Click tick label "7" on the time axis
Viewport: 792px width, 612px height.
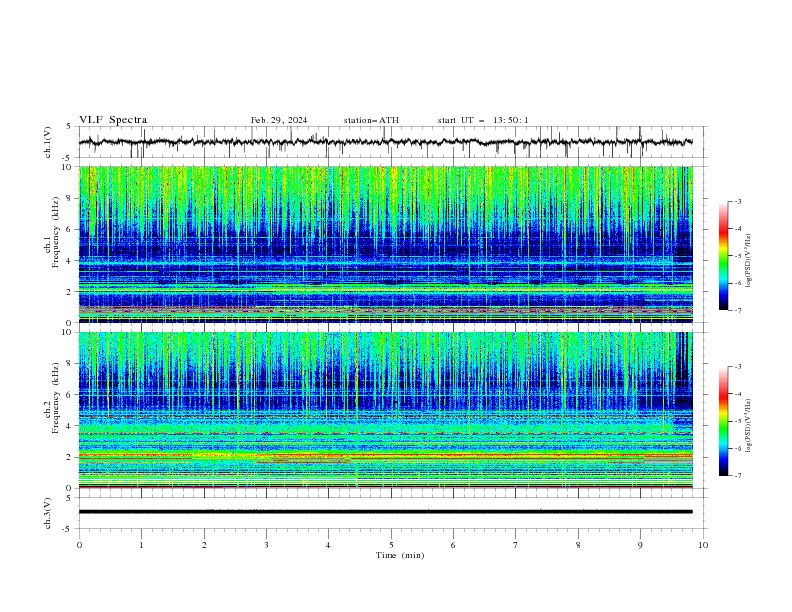pyautogui.click(x=515, y=545)
